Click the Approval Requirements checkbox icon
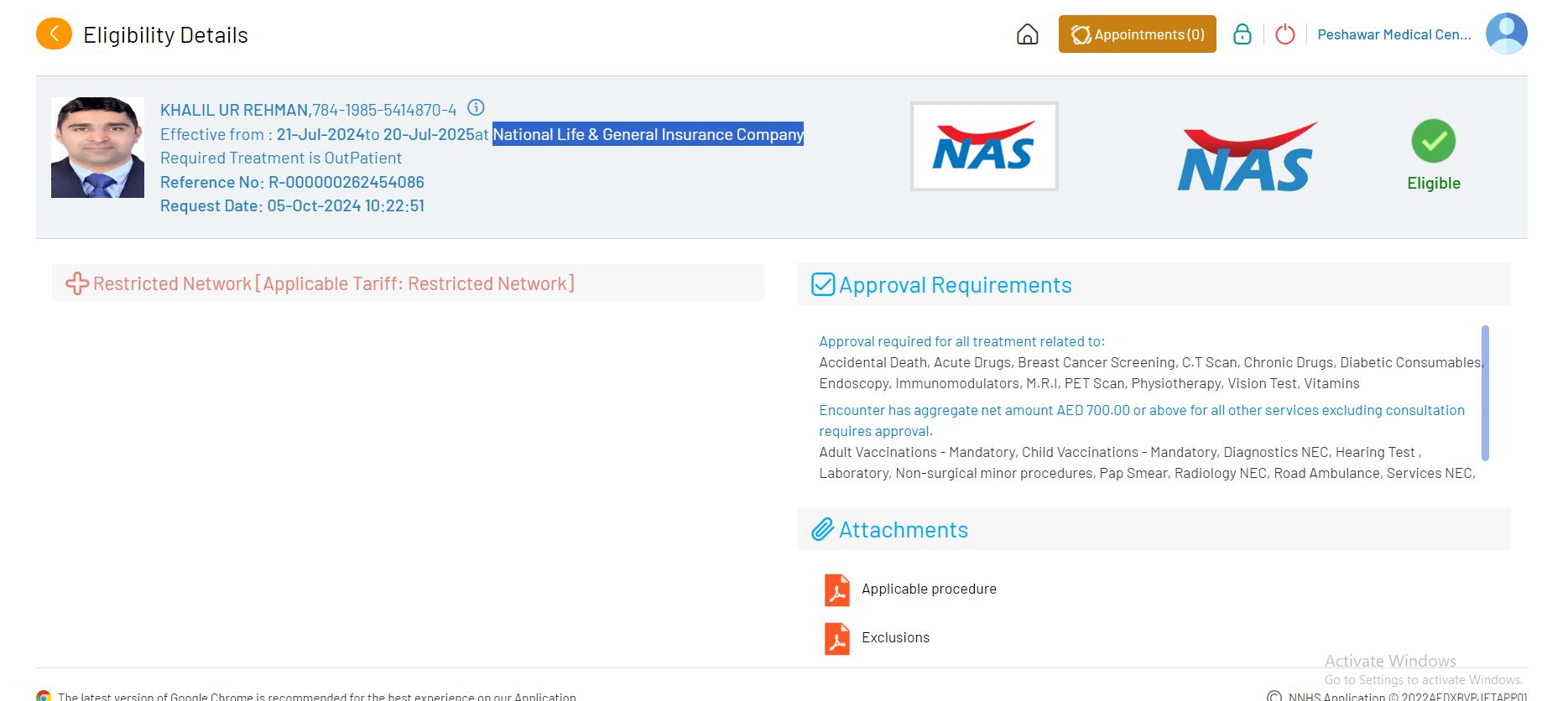This screenshot has height=701, width=1568. 822,285
